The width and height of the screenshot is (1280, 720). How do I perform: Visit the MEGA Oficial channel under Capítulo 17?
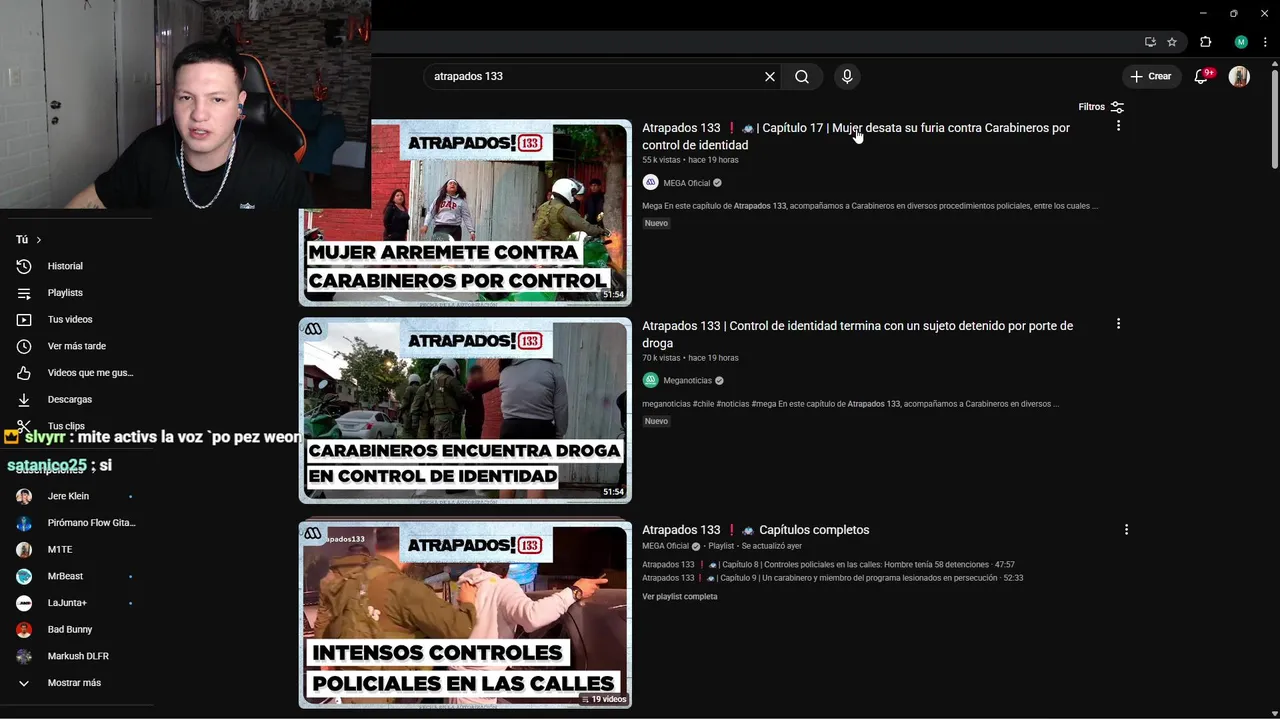[x=687, y=183]
